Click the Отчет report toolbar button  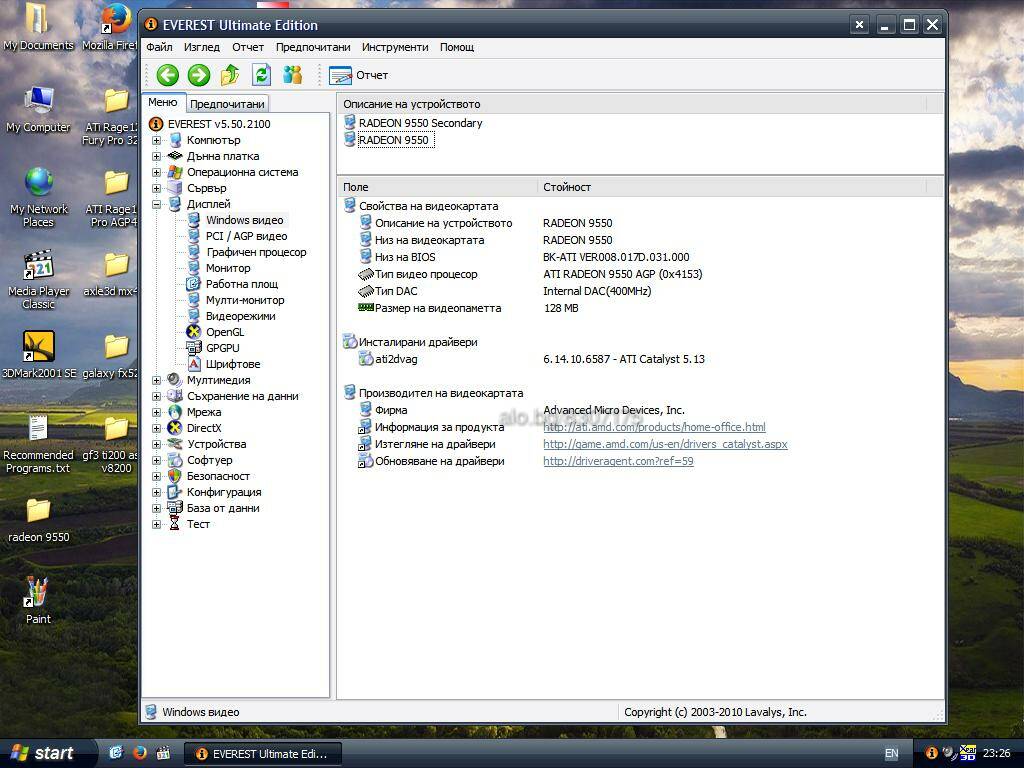pos(359,75)
